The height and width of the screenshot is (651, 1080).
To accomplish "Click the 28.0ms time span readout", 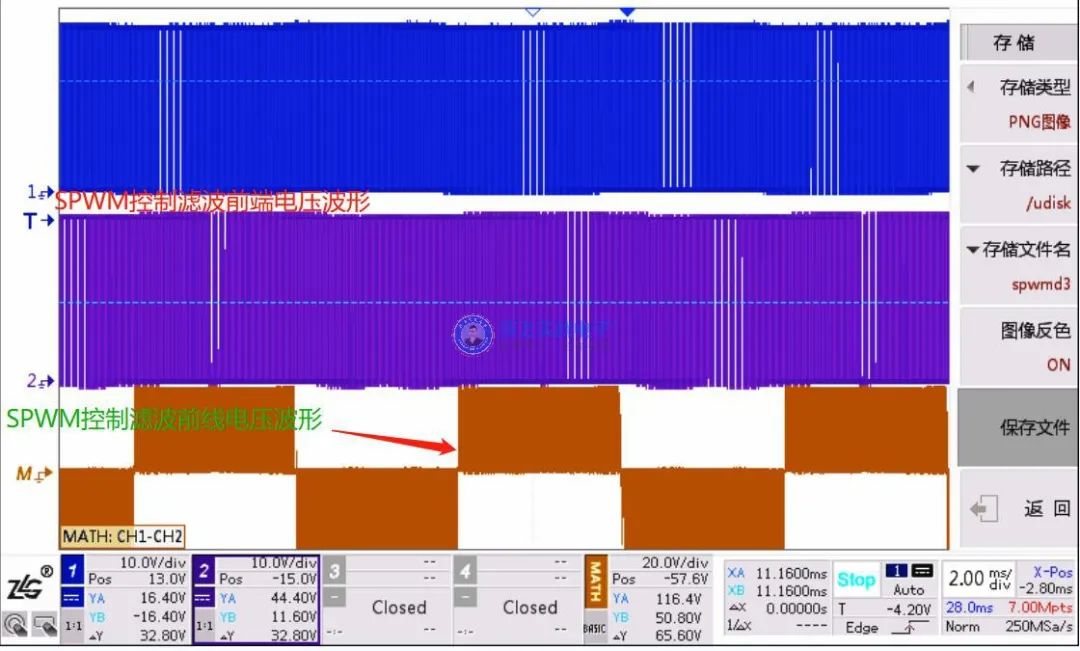I will pyautogui.click(x=969, y=608).
